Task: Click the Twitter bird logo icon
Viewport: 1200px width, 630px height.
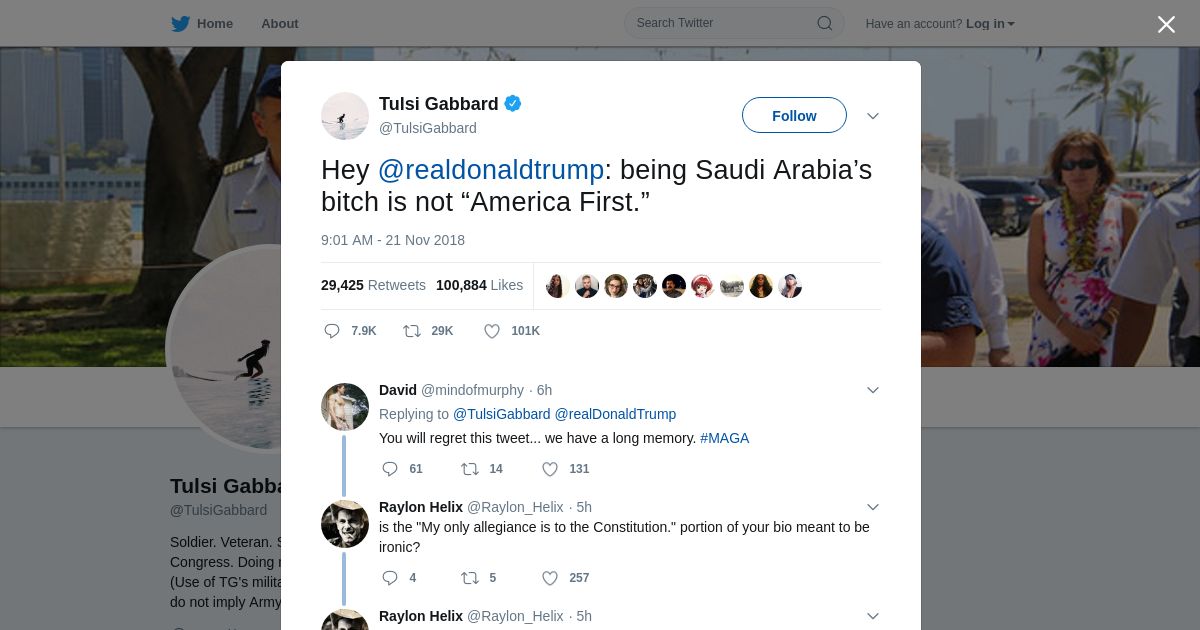Action: tap(180, 24)
